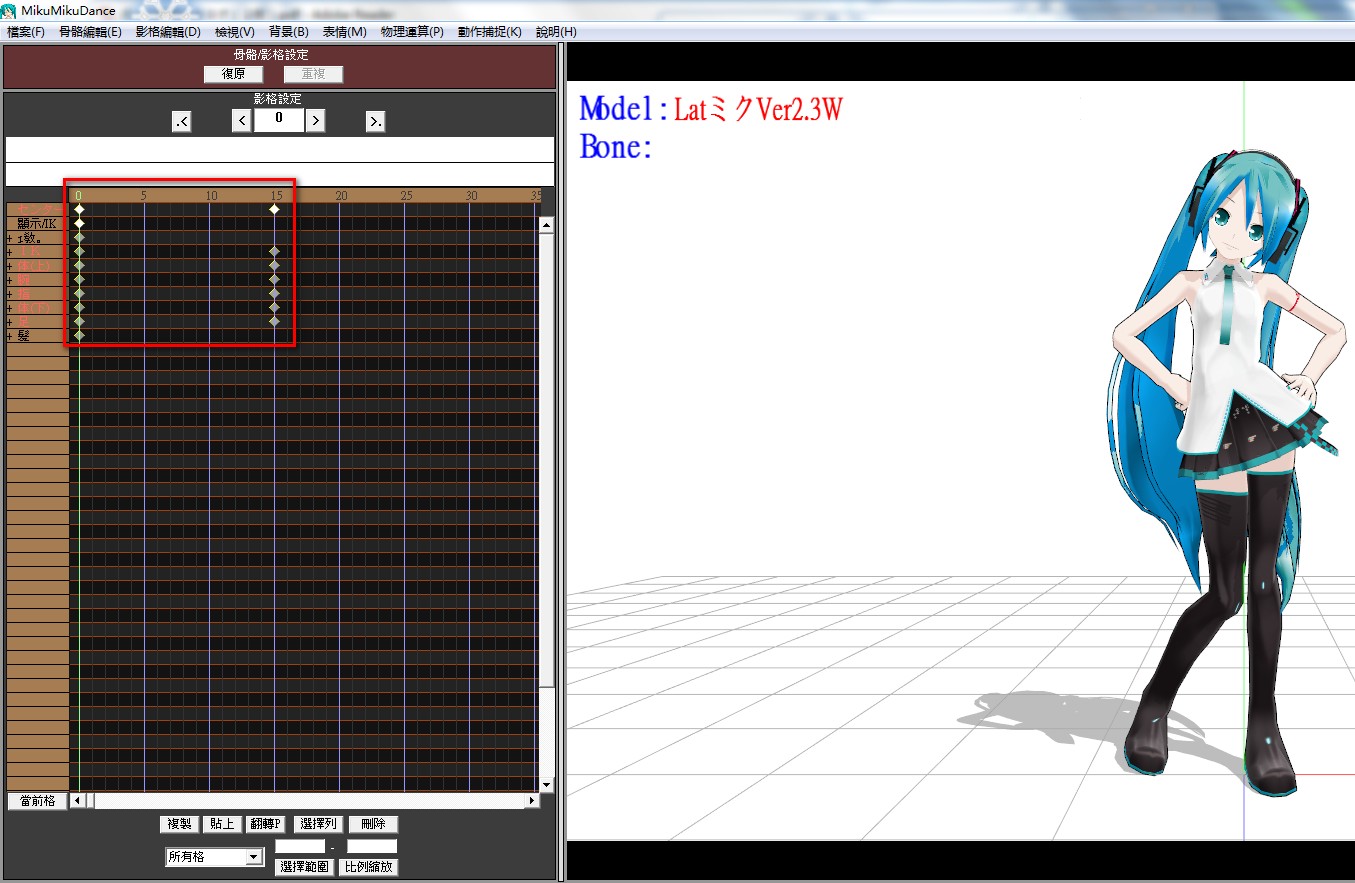Select センター keyframe diamond at frame 0

click(79, 209)
